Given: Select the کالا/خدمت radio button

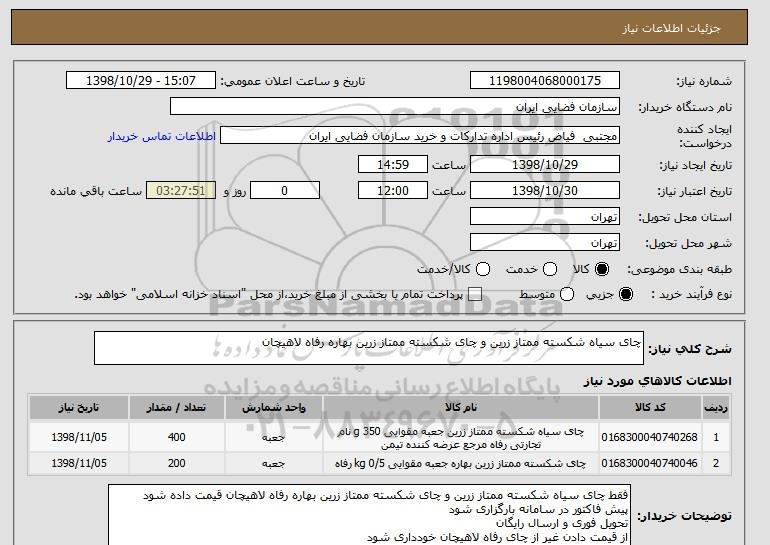Looking at the screenshot, I should point(483,269).
